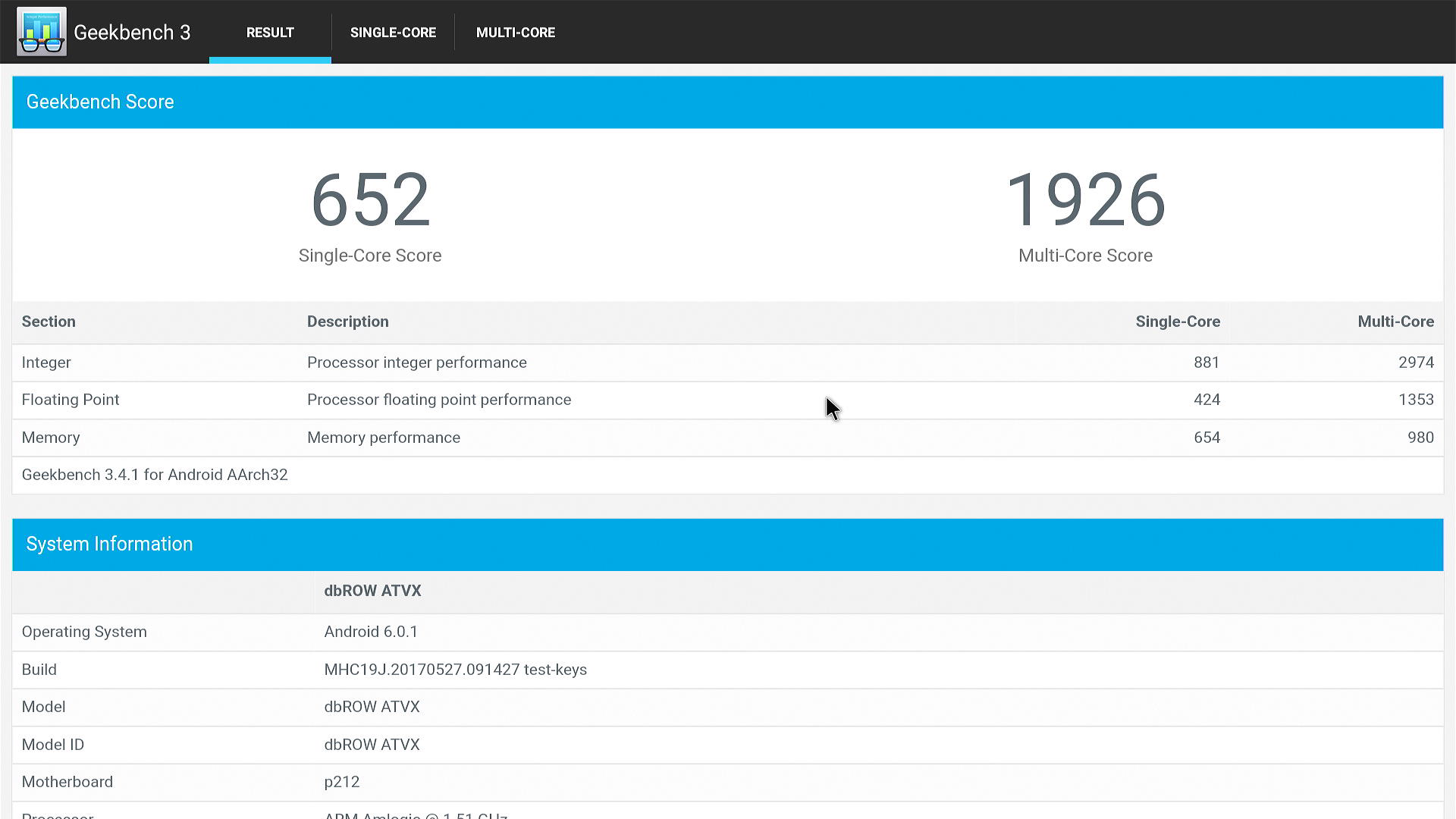Click the Single-Core column header
This screenshot has width=1456, height=819.
coord(1178,322)
